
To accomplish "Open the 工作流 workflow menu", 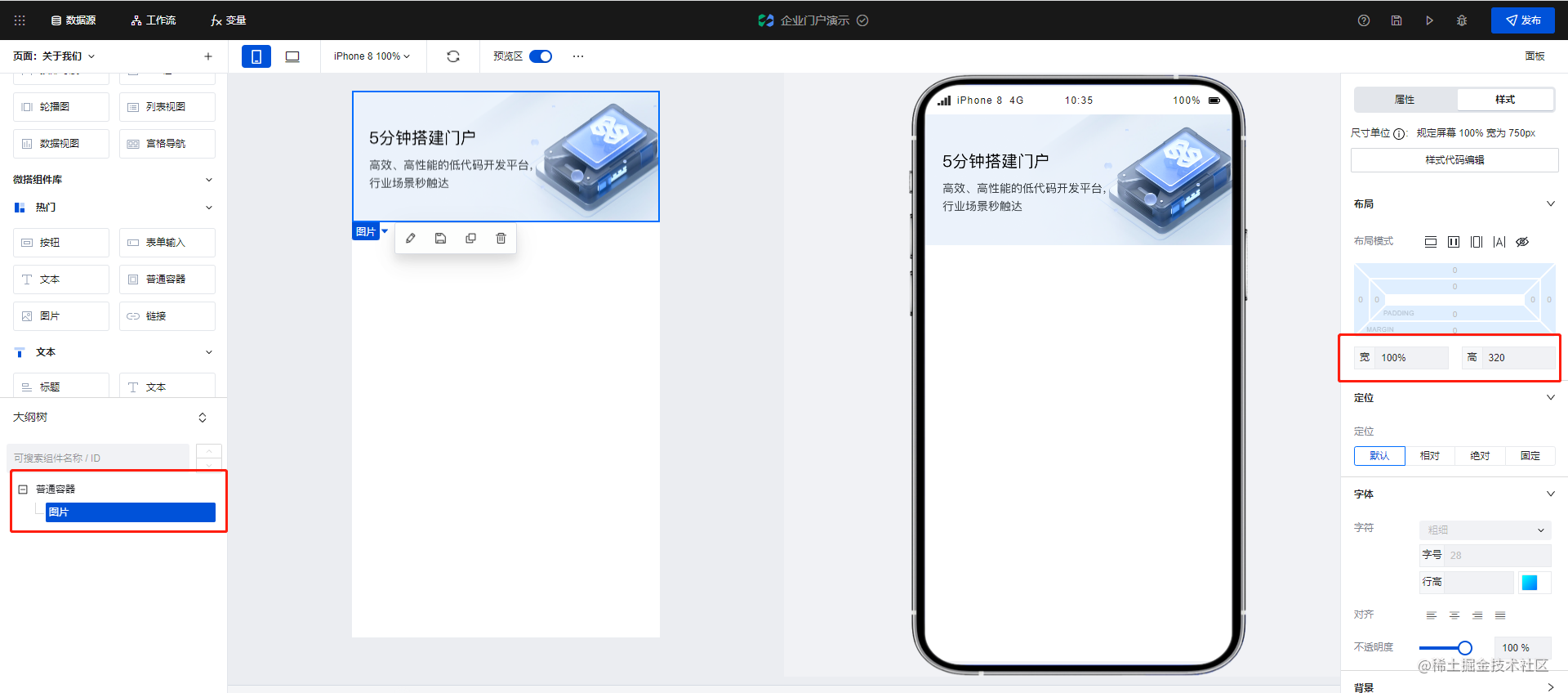I will (x=154, y=20).
